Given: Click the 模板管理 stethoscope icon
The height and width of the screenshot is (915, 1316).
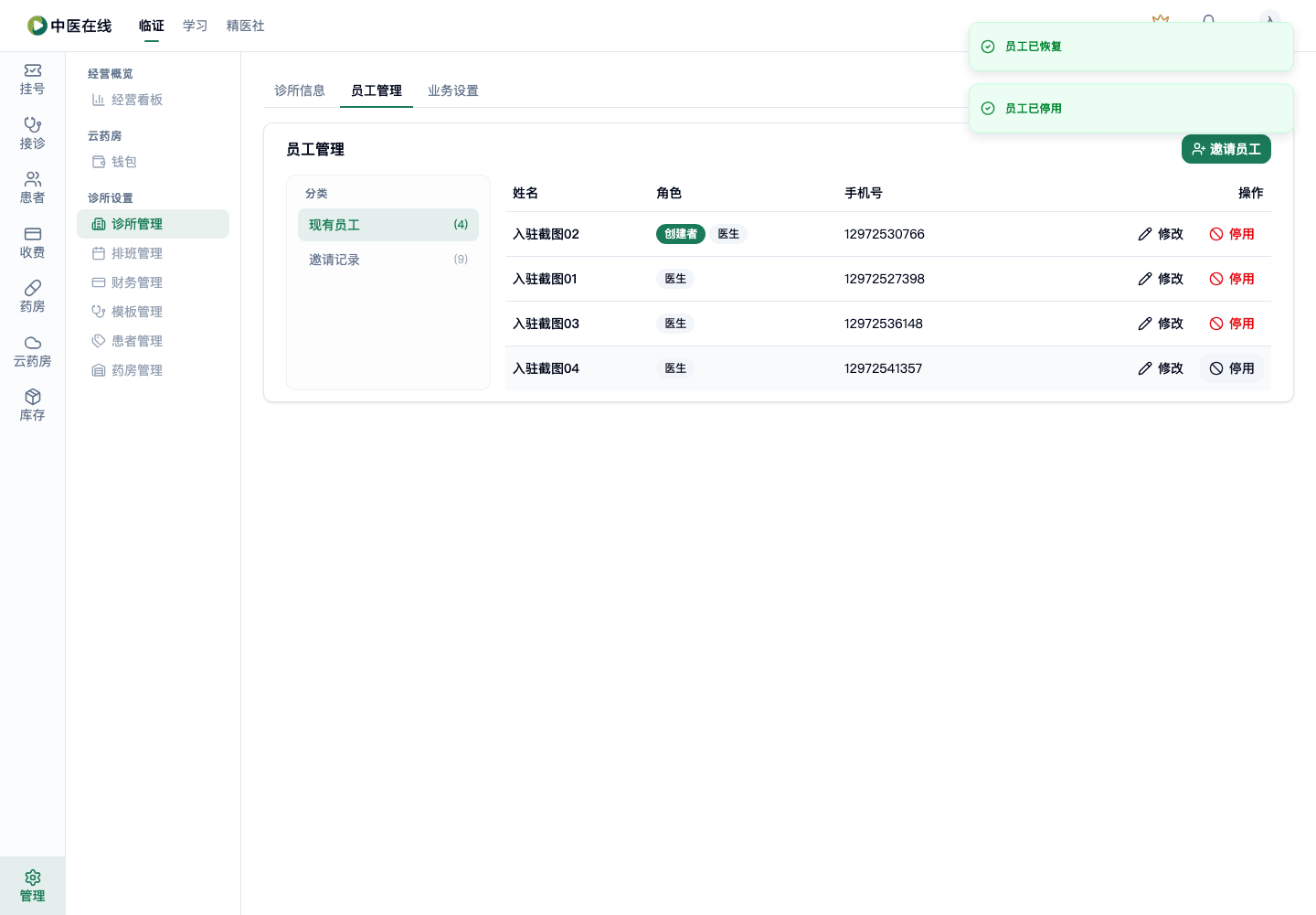Looking at the screenshot, I should pos(99,312).
